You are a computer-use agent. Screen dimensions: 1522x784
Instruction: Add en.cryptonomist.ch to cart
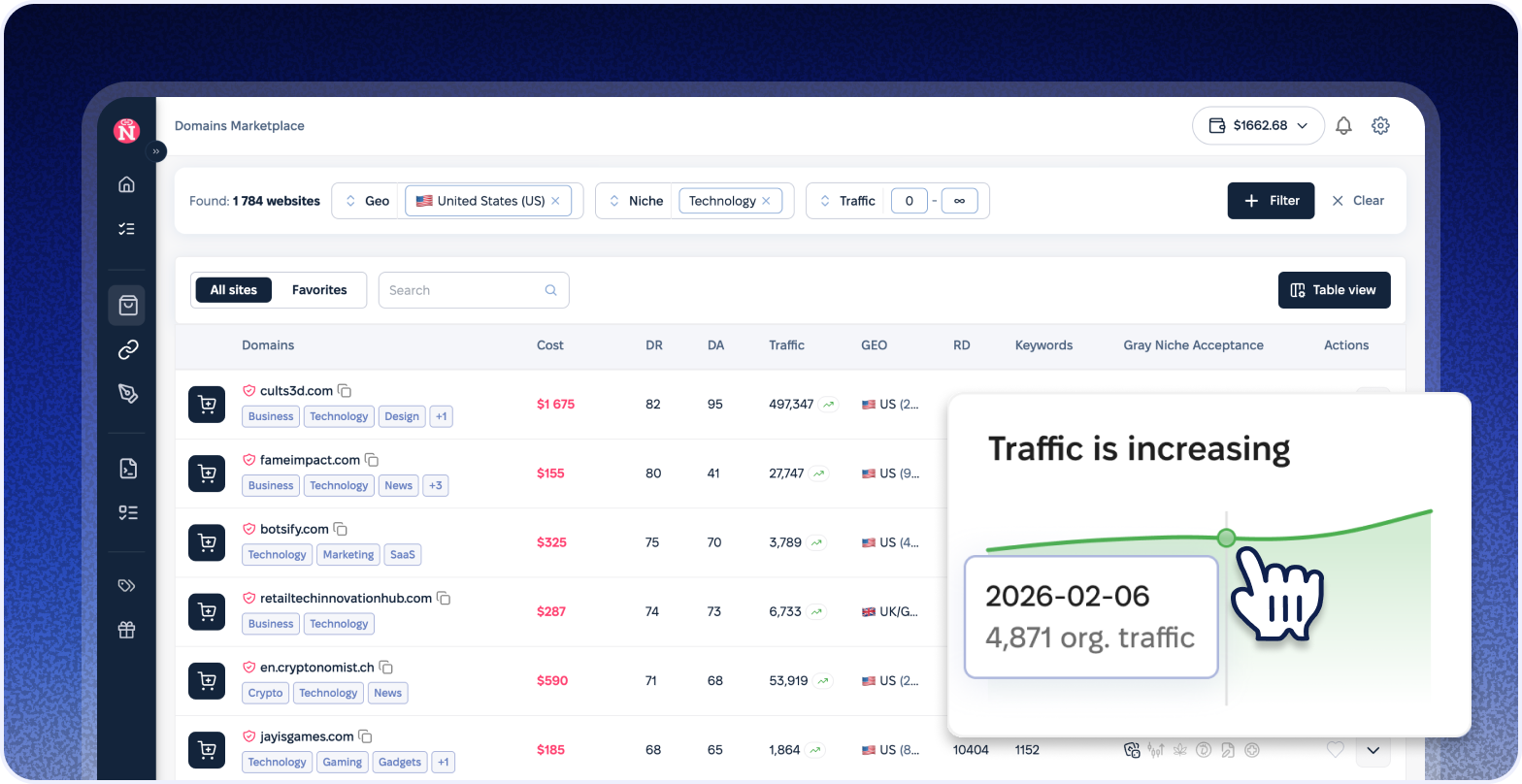tap(207, 680)
